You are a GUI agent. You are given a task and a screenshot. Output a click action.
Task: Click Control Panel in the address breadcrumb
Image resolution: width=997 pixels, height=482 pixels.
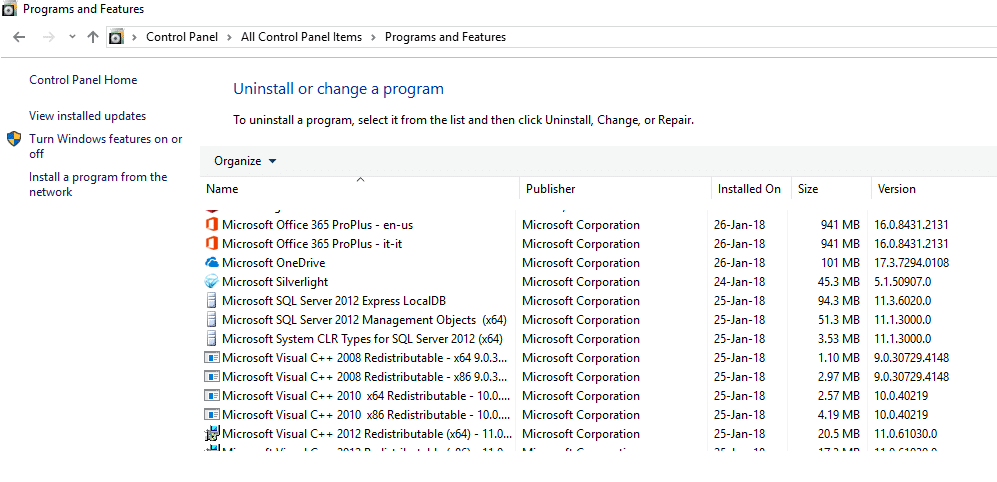coord(182,37)
